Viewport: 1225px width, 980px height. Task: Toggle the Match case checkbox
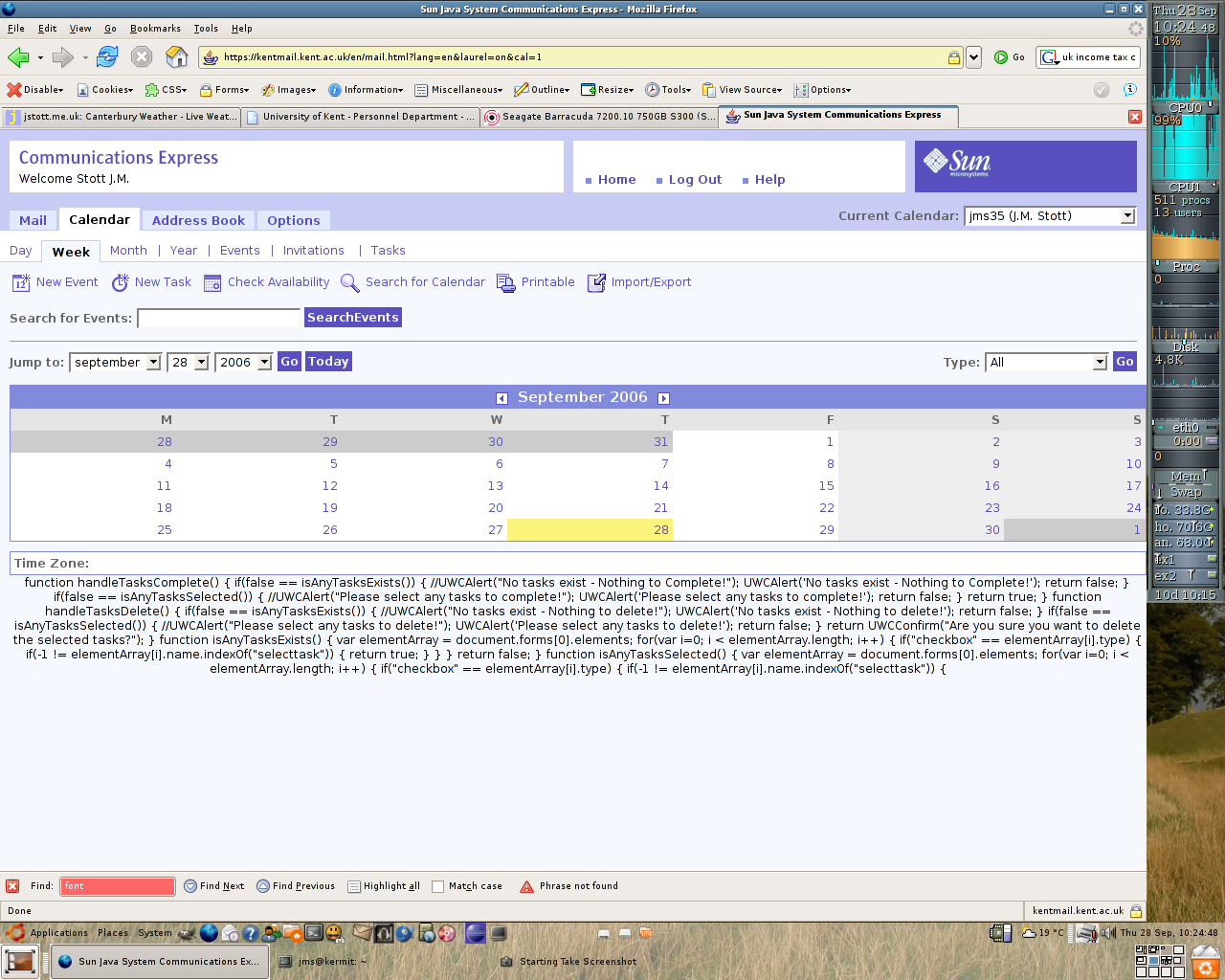click(438, 886)
